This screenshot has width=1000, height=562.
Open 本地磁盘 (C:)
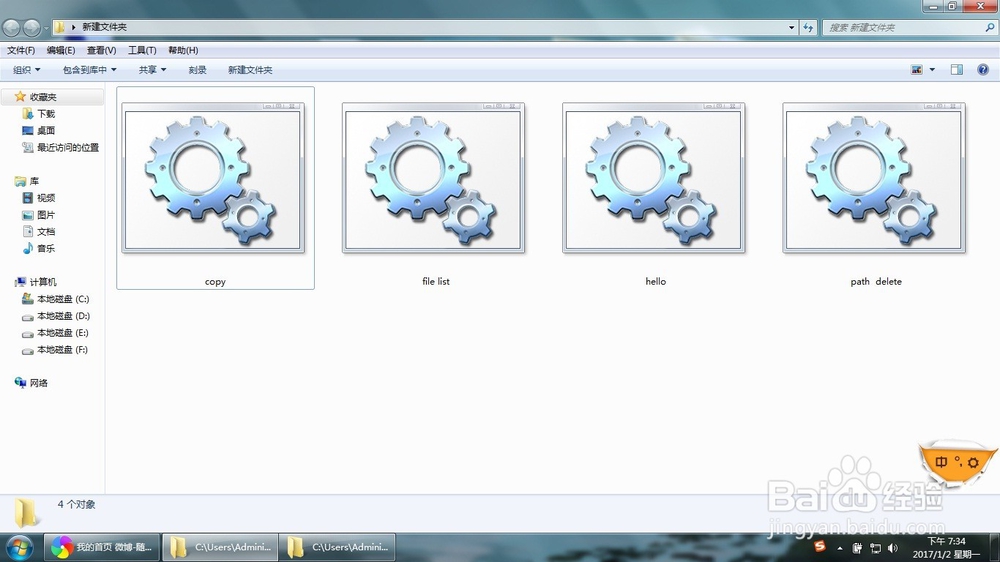click(63, 299)
